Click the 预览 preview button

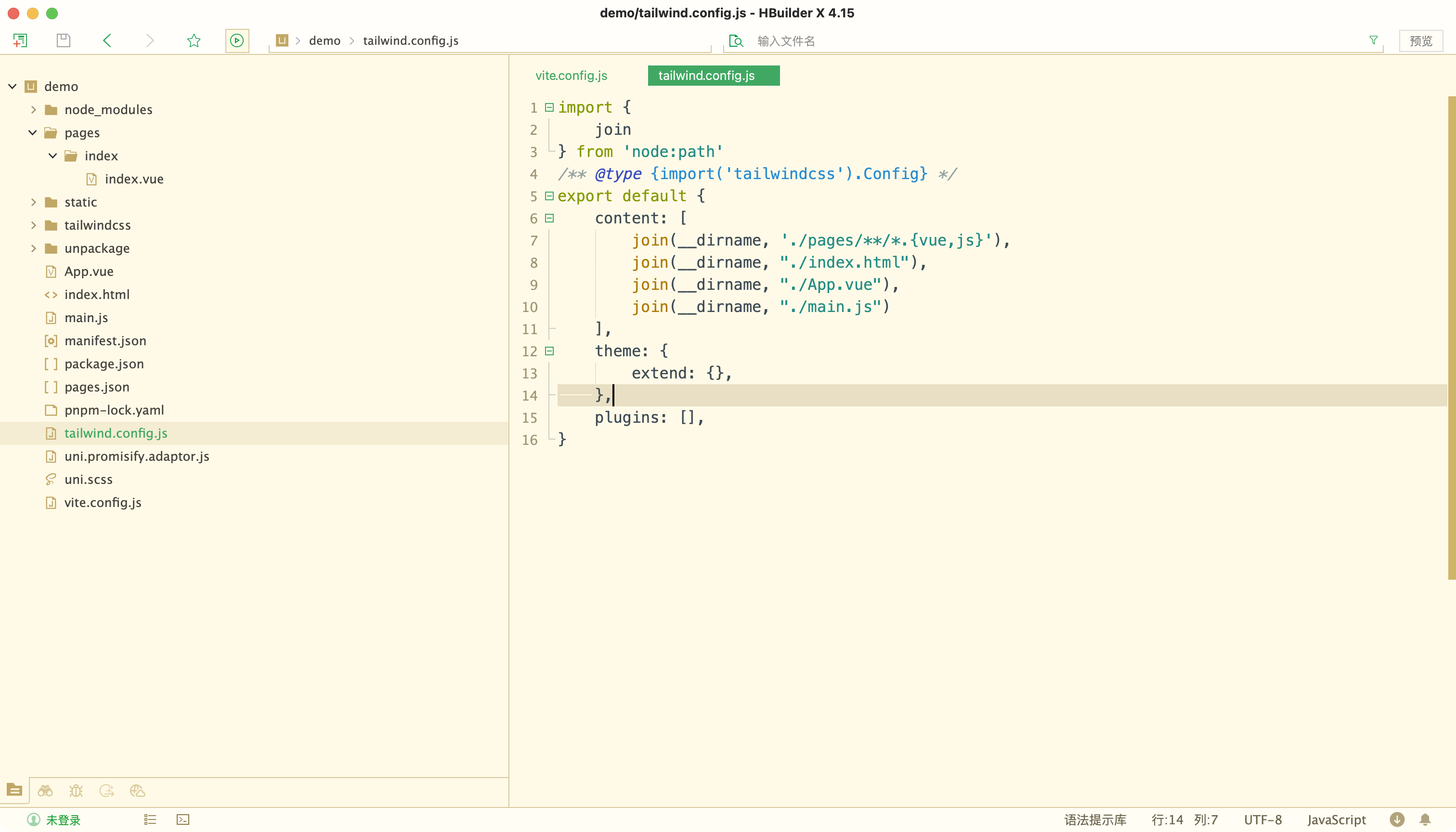coord(1420,40)
